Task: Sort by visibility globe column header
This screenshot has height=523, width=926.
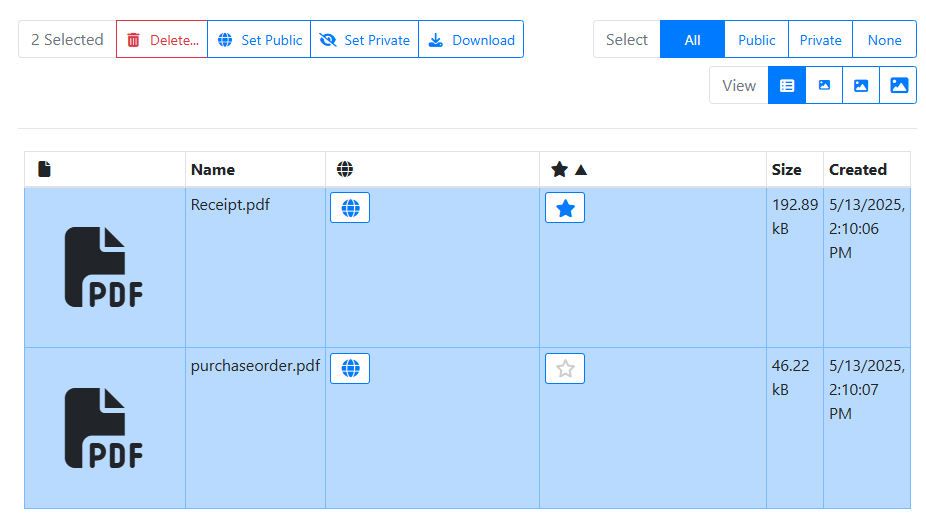Action: (x=345, y=170)
